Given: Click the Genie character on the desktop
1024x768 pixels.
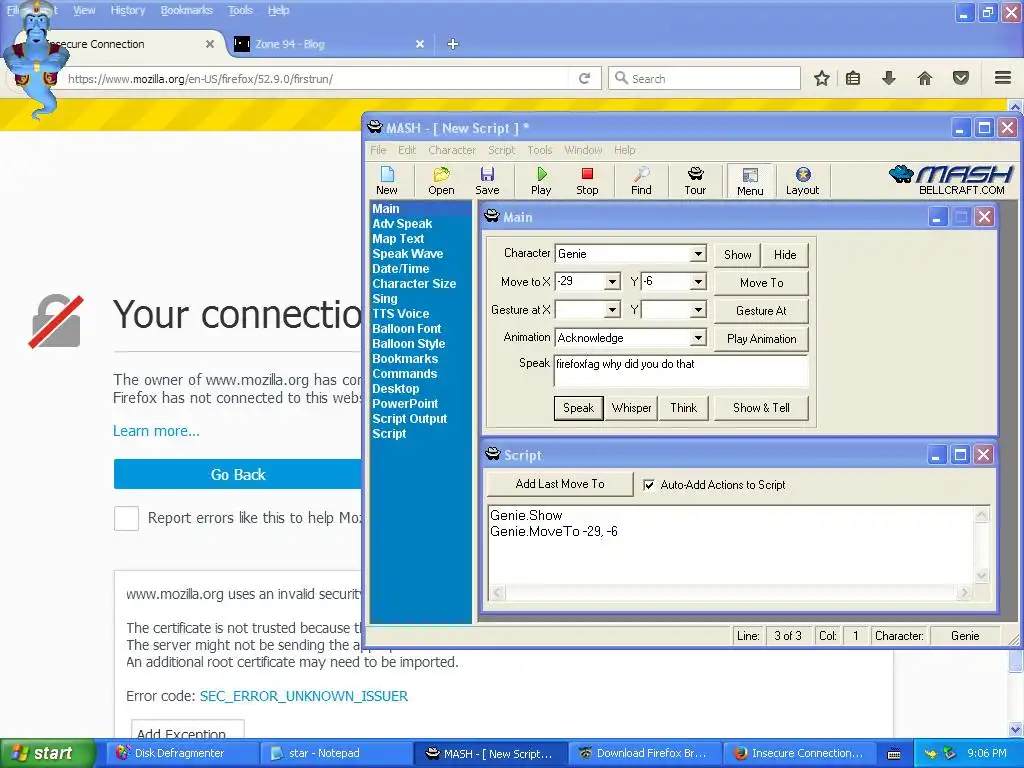Looking at the screenshot, I should (36, 62).
